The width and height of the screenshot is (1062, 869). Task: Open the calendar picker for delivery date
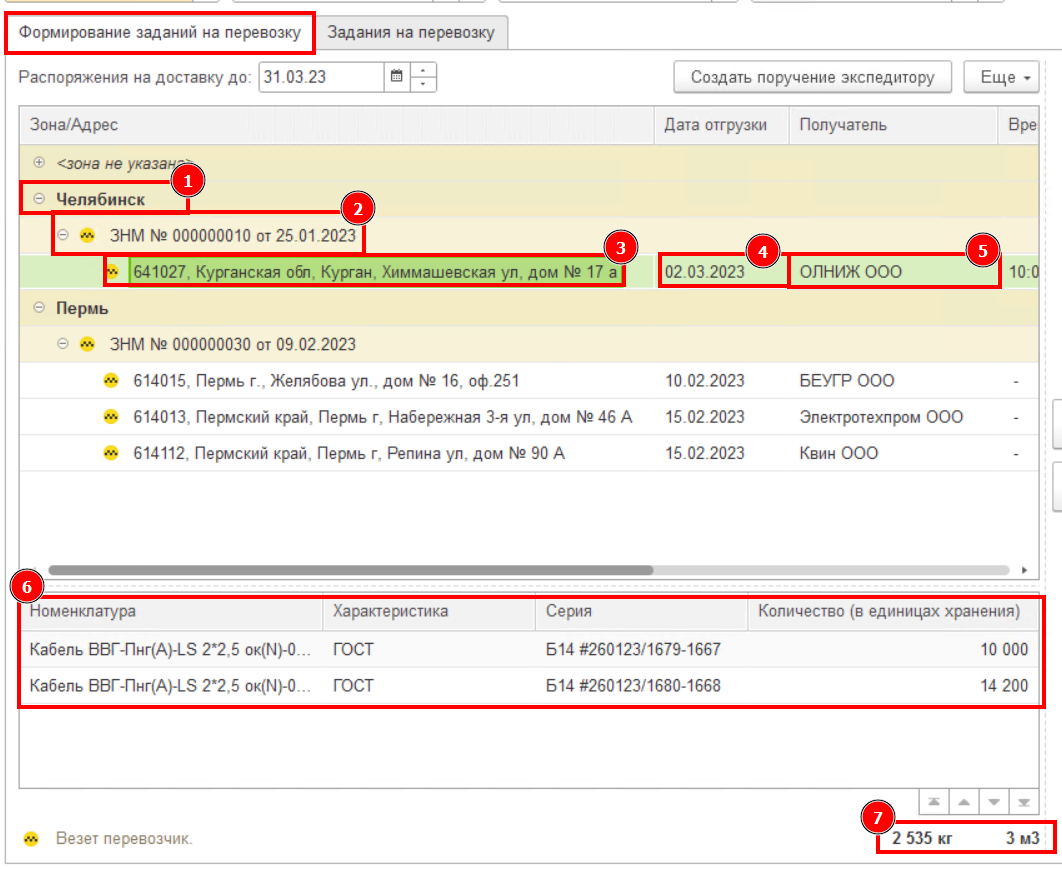click(397, 77)
